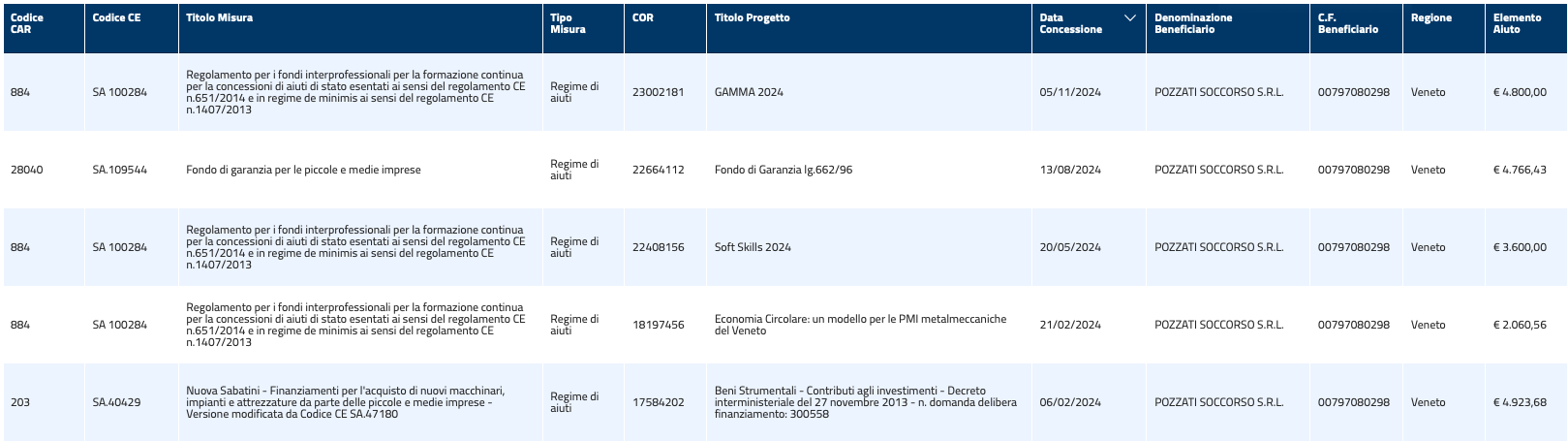Screen dimensions: 1568x441
Task: Click the Denominazione Beneficiario header
Action: (x=1193, y=23)
